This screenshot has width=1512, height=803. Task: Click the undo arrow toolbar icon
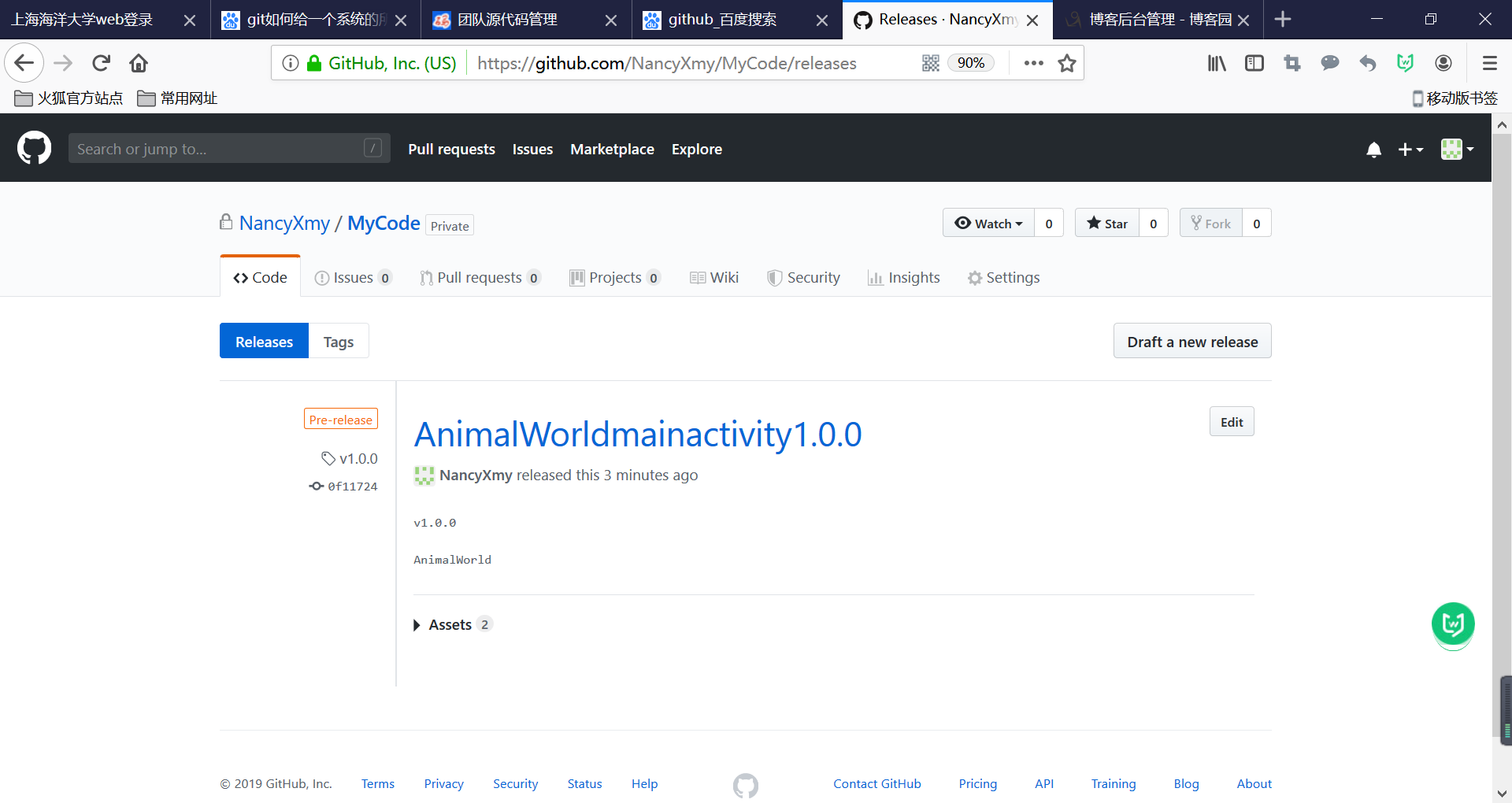[1368, 63]
